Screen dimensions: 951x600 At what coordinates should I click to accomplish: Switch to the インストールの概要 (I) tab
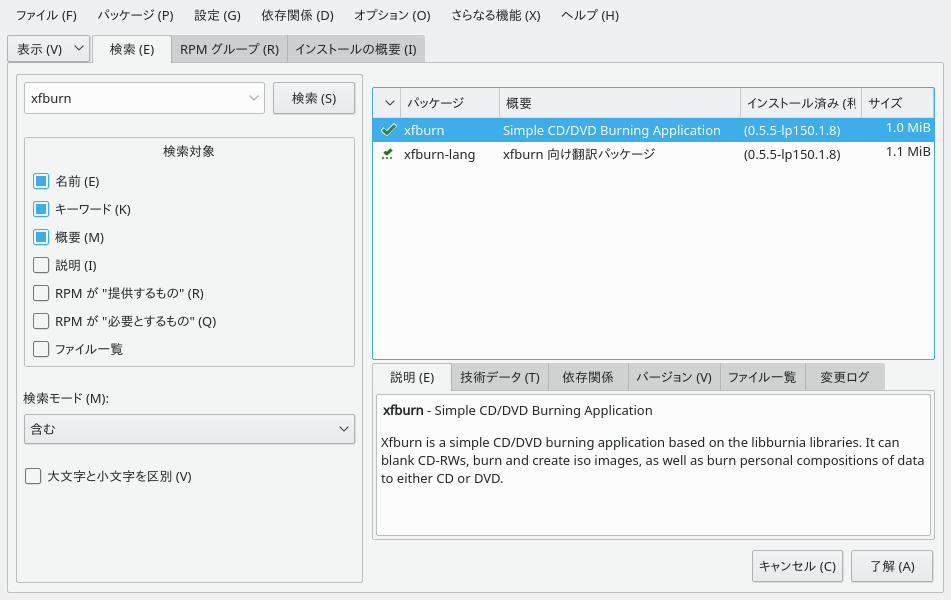pyautogui.click(x=355, y=49)
